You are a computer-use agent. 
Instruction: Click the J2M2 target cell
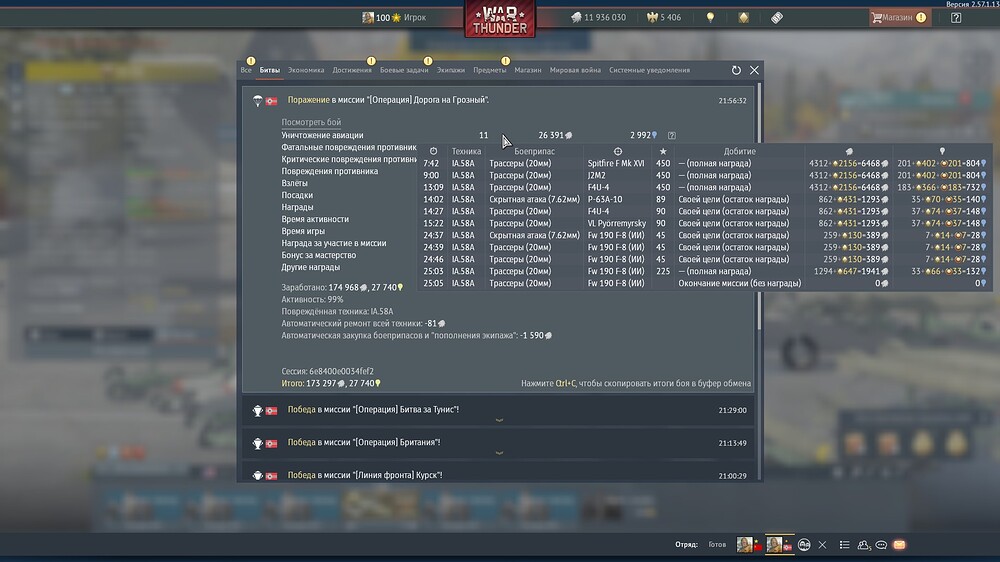click(597, 175)
